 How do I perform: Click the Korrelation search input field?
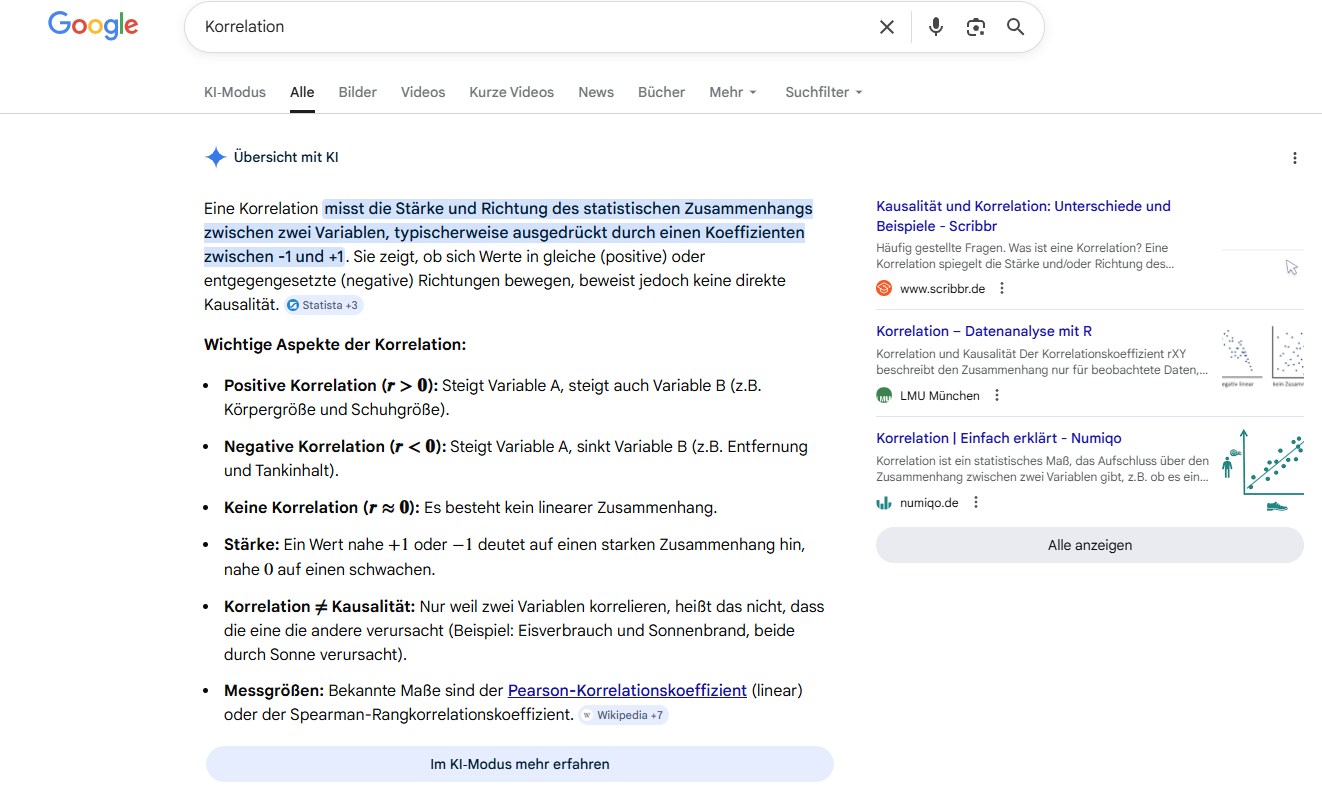(530, 27)
